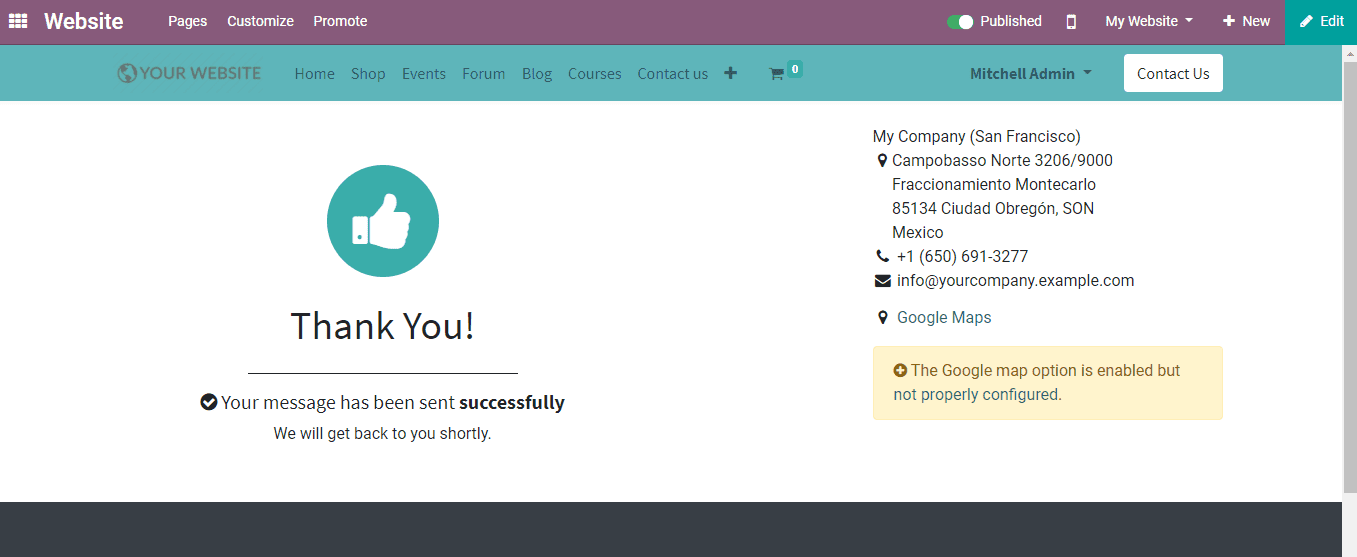
Task: Open the Google Maps link
Action: pos(944,317)
